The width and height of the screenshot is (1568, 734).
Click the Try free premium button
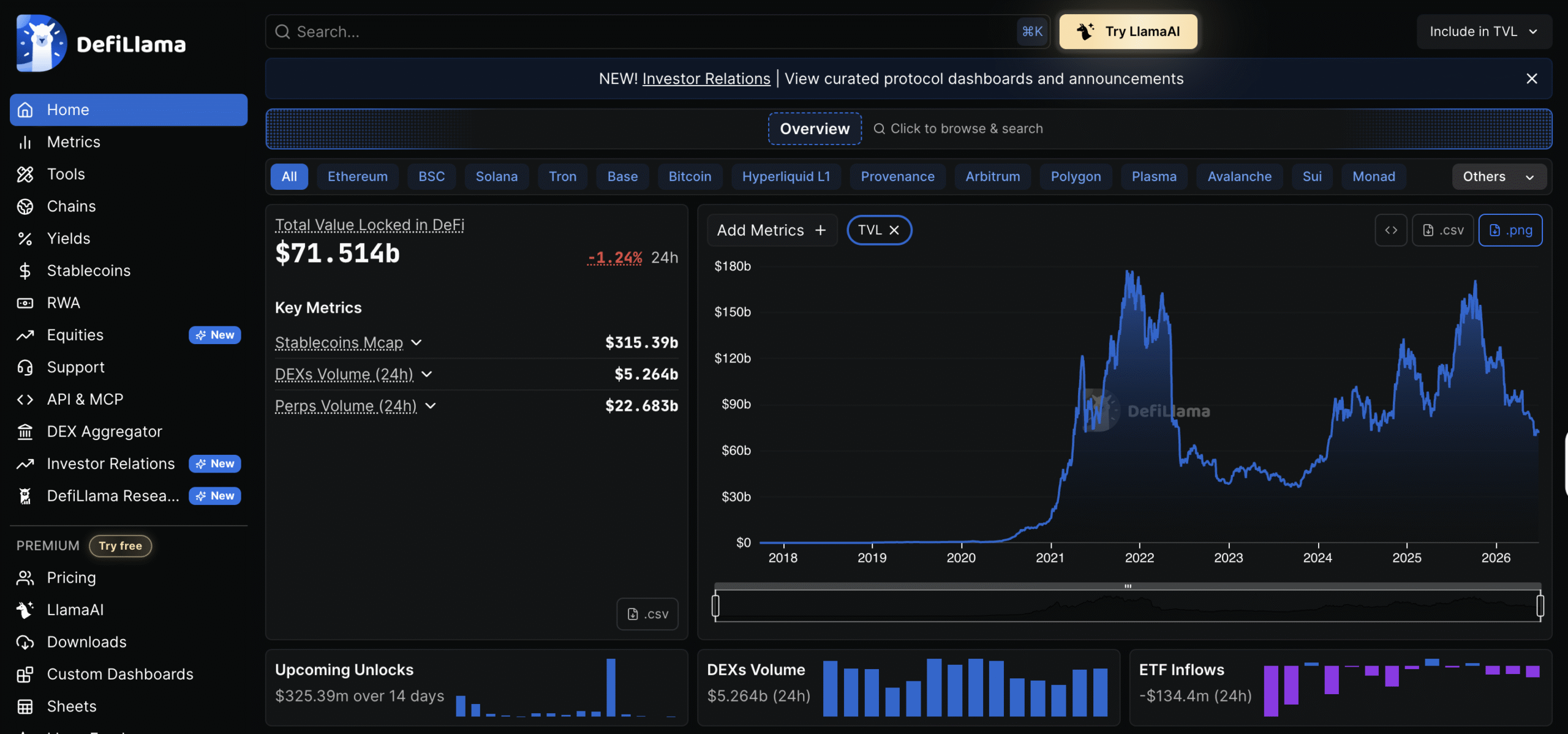pos(120,545)
